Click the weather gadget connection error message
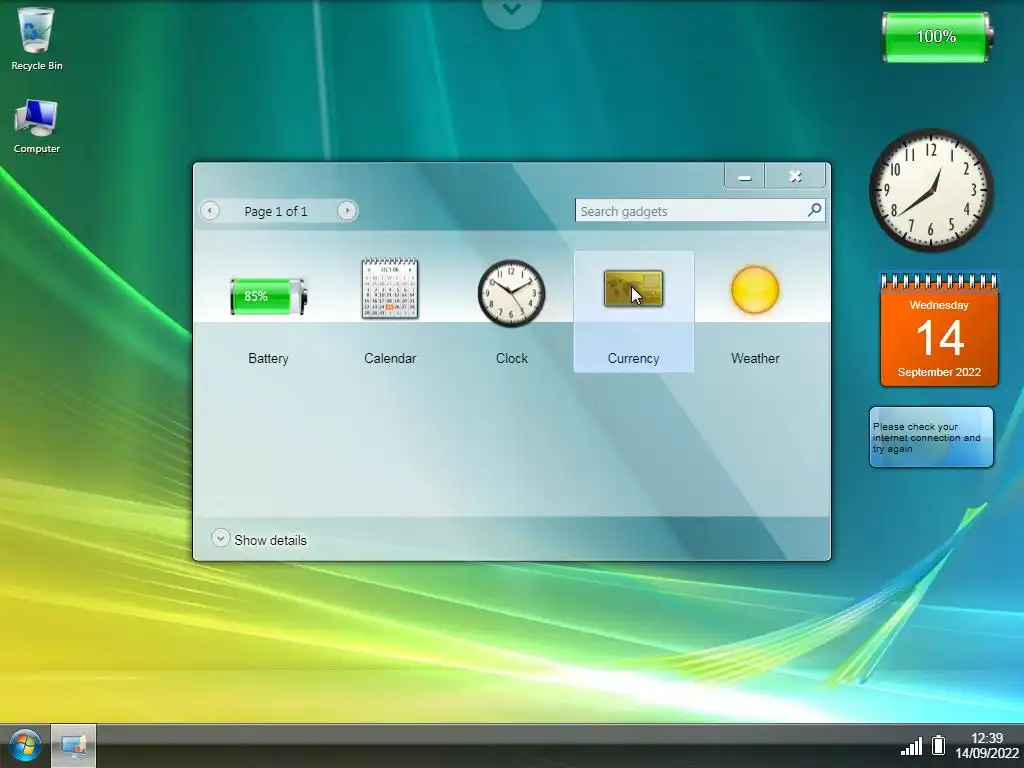 (x=931, y=437)
